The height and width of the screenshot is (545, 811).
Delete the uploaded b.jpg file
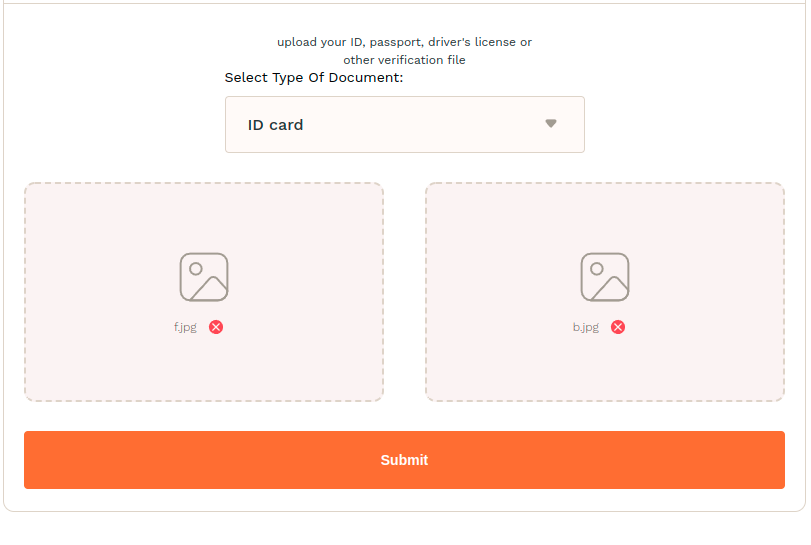tap(618, 327)
